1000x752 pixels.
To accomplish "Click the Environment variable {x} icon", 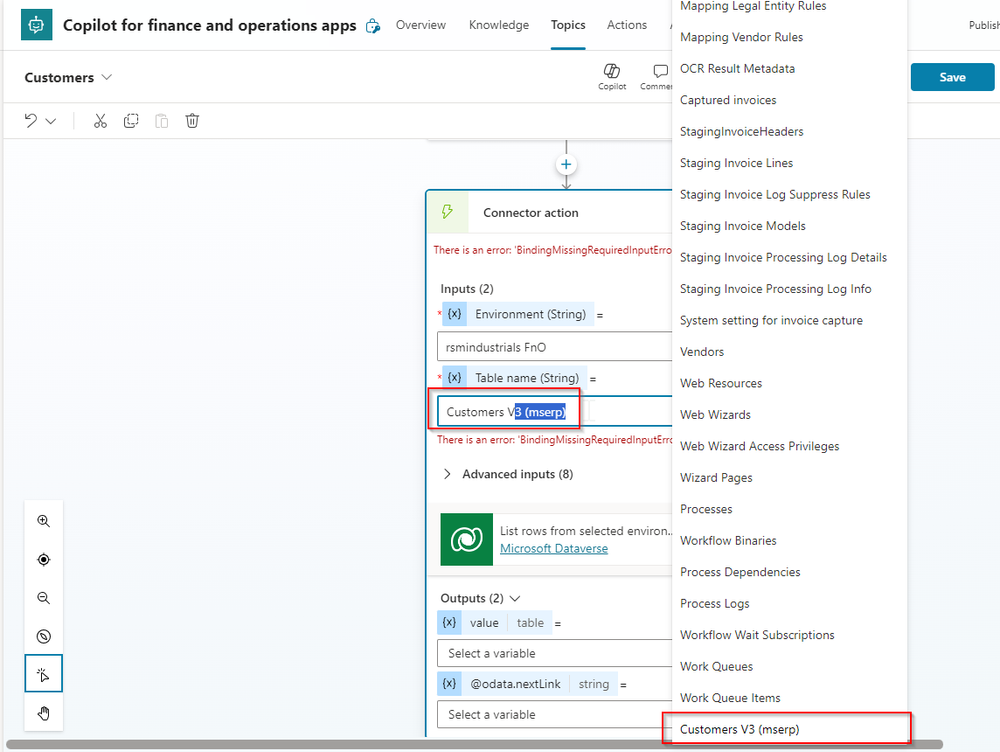I will coord(454,314).
